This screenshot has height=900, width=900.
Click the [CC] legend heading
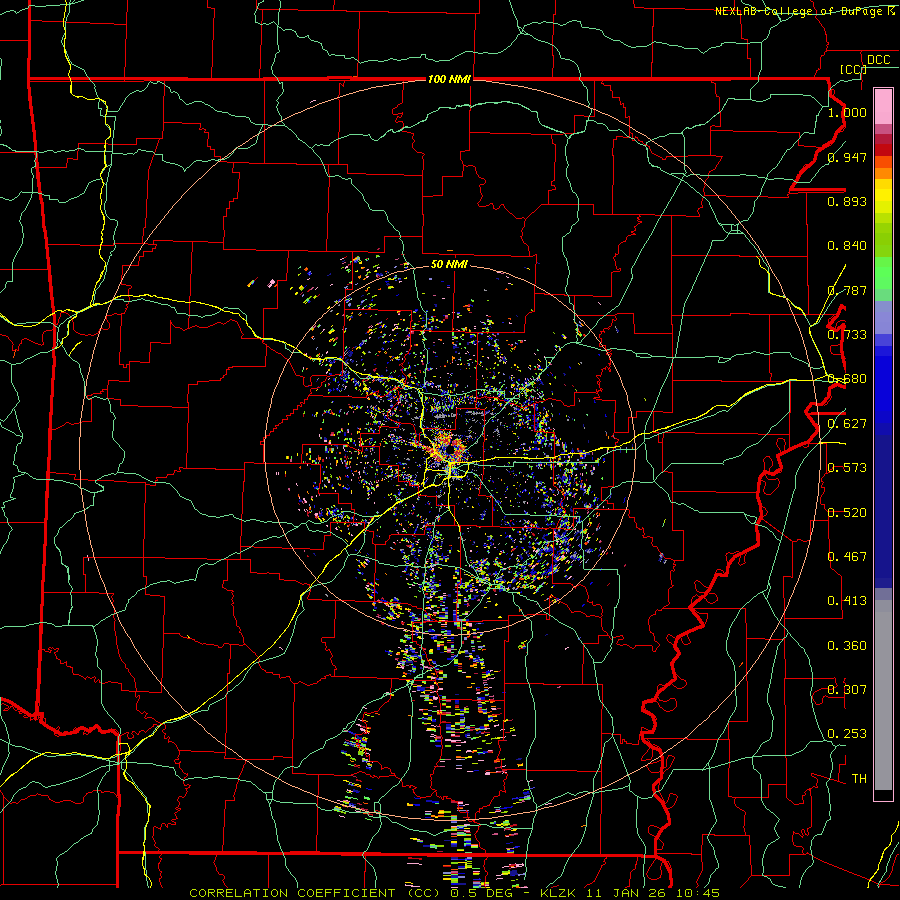[853, 69]
